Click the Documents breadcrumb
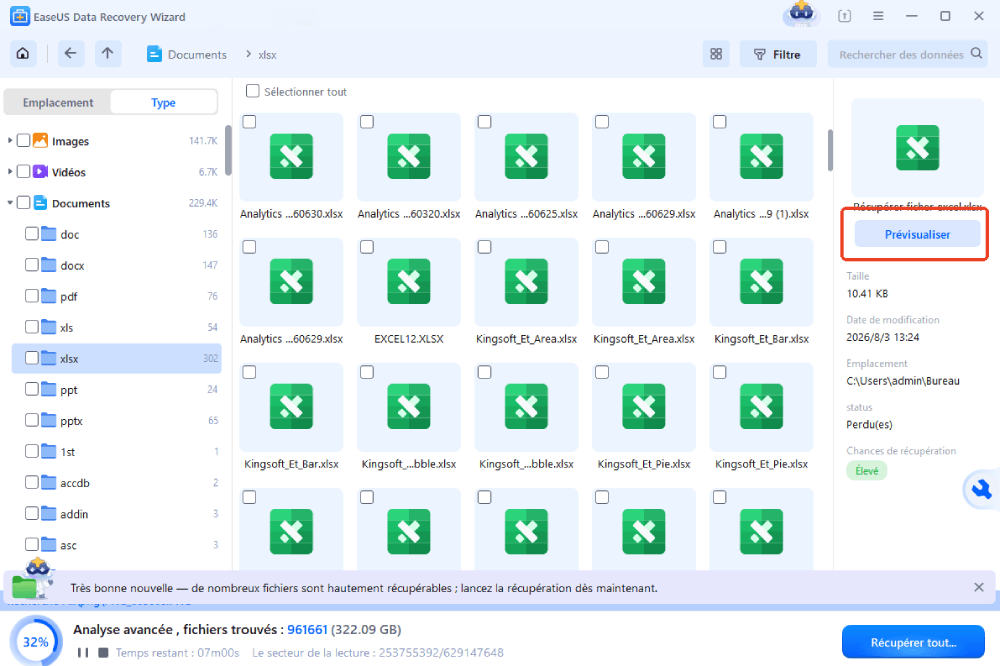This screenshot has width=1000, height=666. coord(197,55)
